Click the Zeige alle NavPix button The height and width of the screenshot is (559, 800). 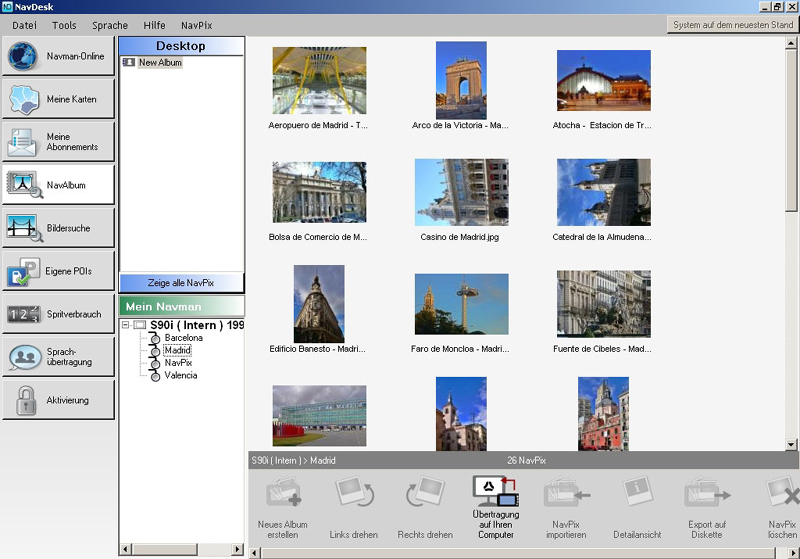[181, 283]
